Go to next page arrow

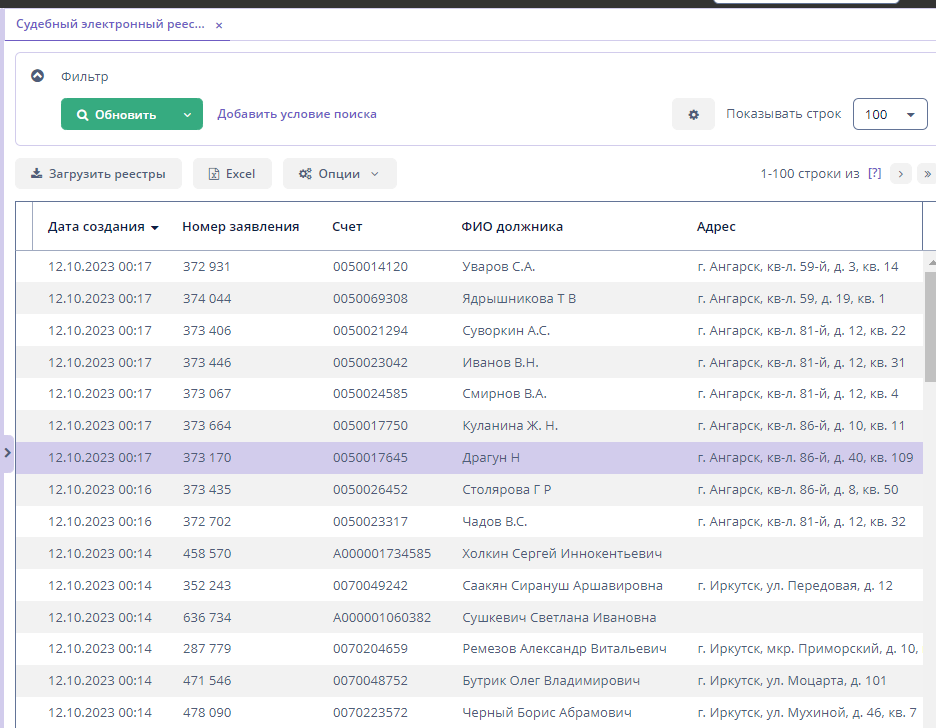(x=901, y=173)
